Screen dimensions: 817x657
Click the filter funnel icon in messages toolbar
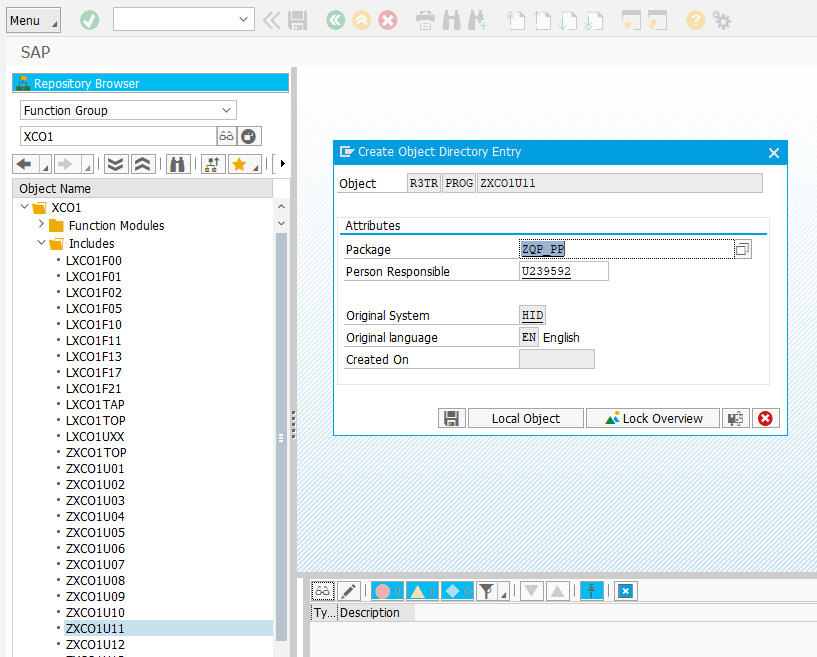pos(486,591)
